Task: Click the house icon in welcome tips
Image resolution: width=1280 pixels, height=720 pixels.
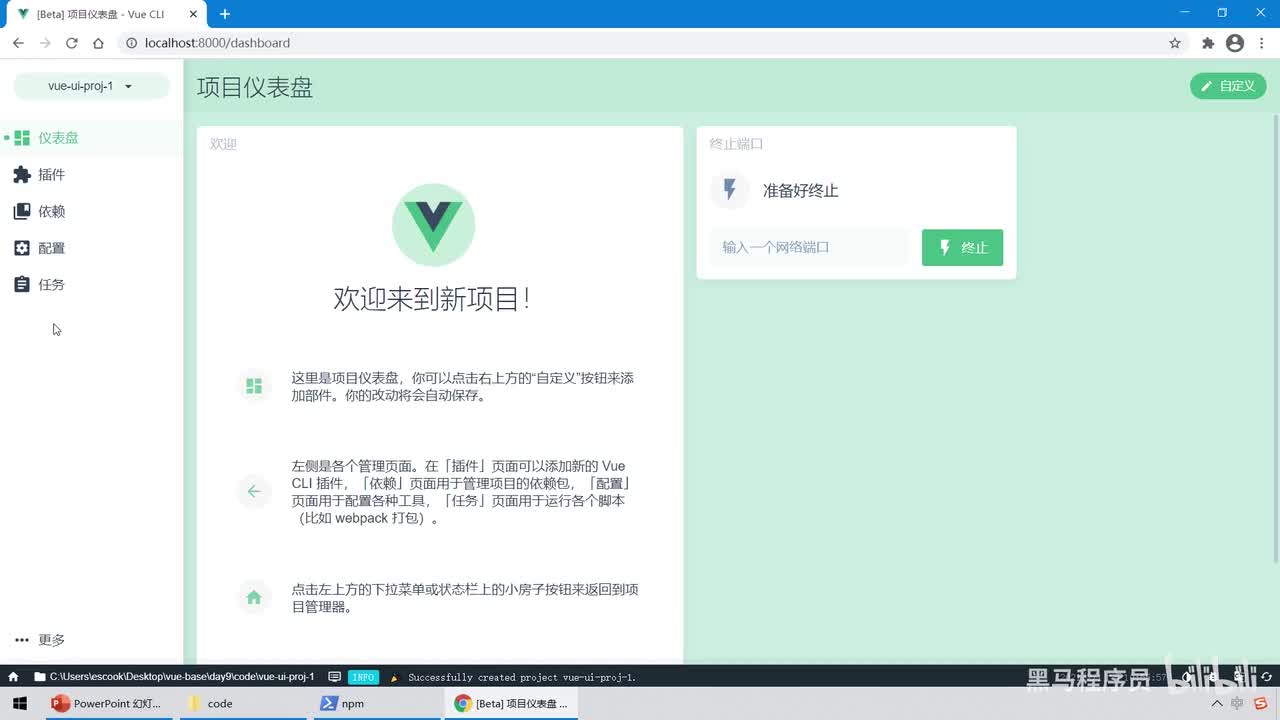Action: coord(254,597)
